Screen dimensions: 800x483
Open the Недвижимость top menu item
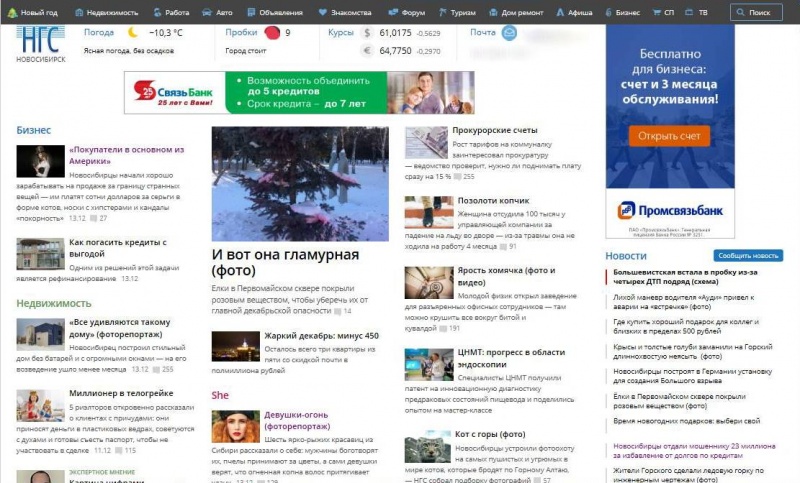click(x=106, y=12)
